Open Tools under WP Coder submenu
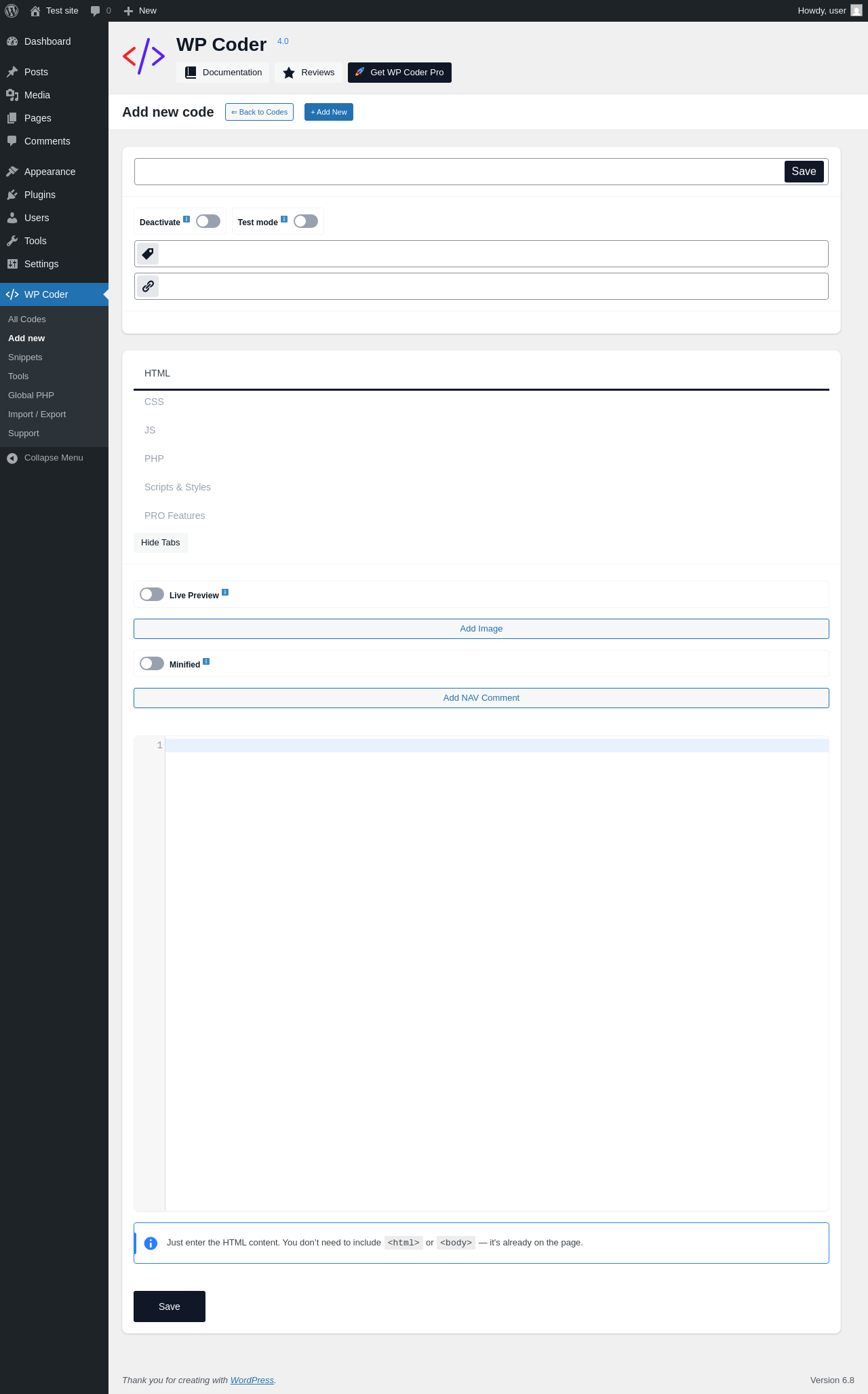This screenshot has height=1394, width=868. [54, 376]
